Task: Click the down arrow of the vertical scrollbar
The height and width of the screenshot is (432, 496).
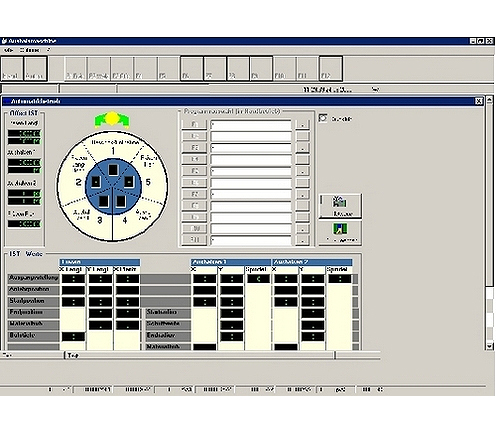Action: point(489,346)
